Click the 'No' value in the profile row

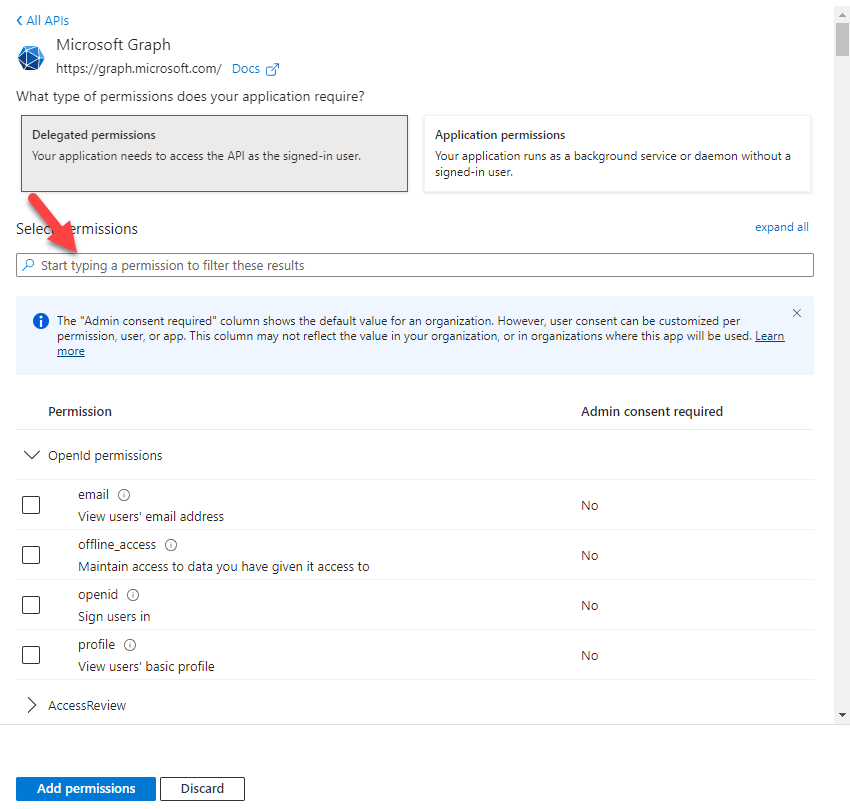(589, 656)
